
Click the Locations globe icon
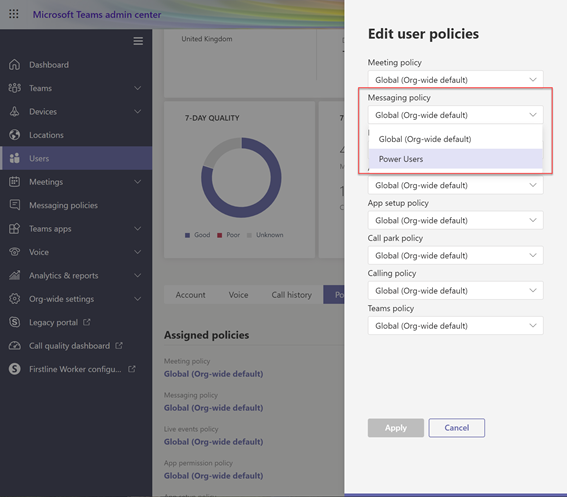point(14,135)
